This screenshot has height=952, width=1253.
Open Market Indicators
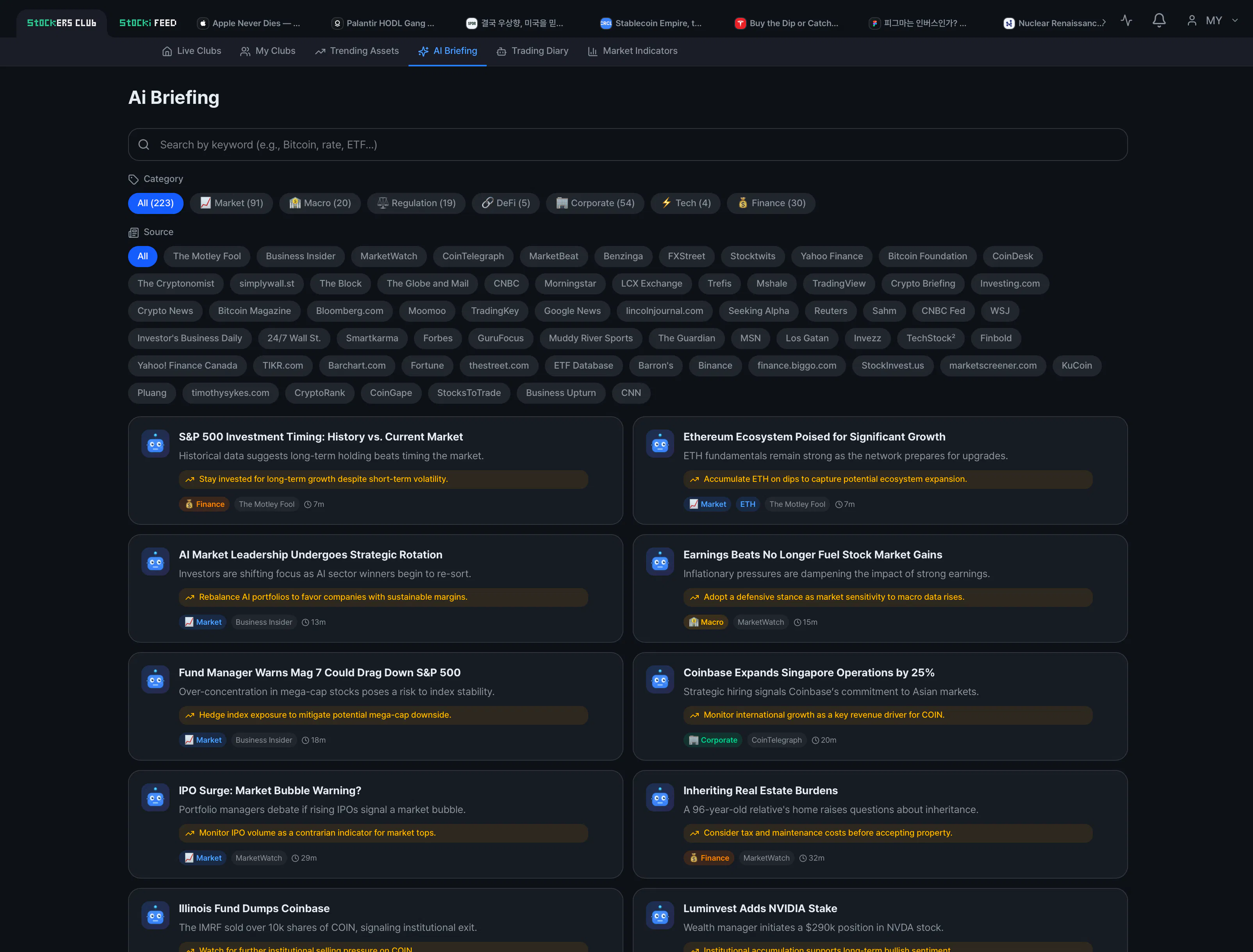click(x=633, y=51)
